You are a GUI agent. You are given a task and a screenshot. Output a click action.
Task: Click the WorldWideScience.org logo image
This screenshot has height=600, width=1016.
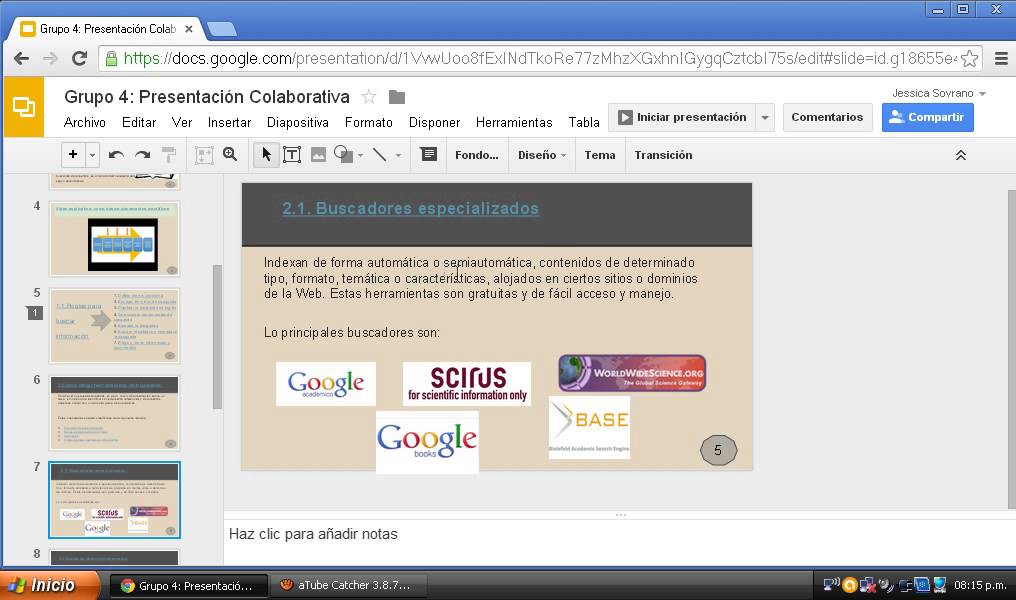[x=632, y=373]
